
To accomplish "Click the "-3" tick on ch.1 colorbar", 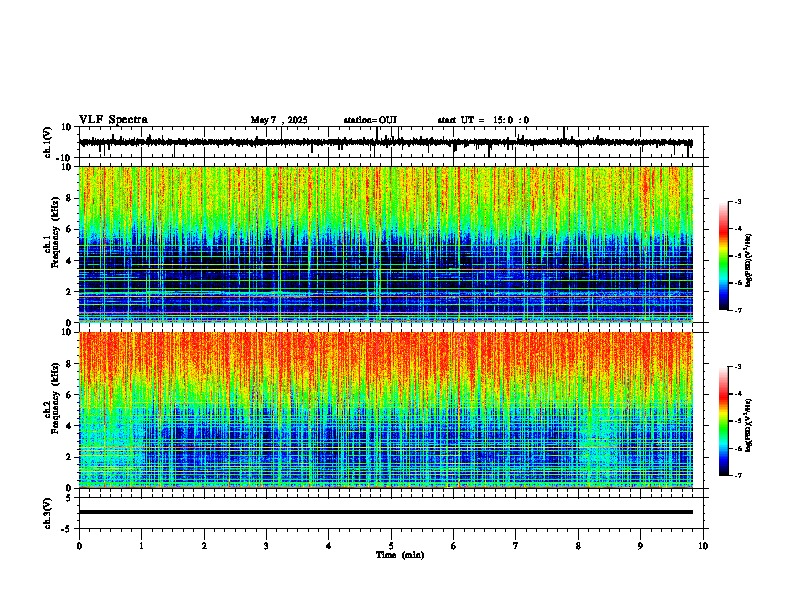I will (737, 201).
